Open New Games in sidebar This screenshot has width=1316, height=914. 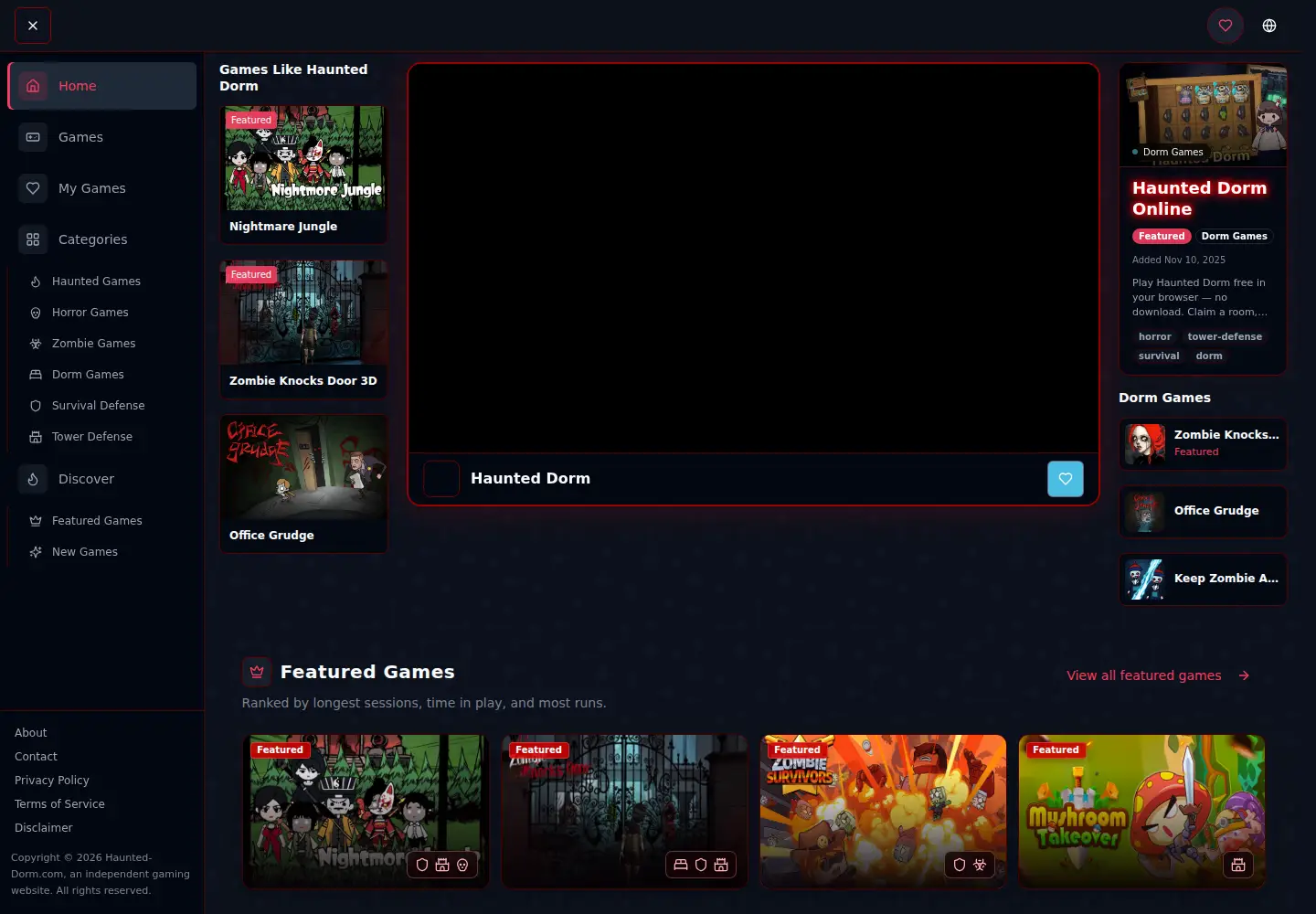[x=108, y=552]
